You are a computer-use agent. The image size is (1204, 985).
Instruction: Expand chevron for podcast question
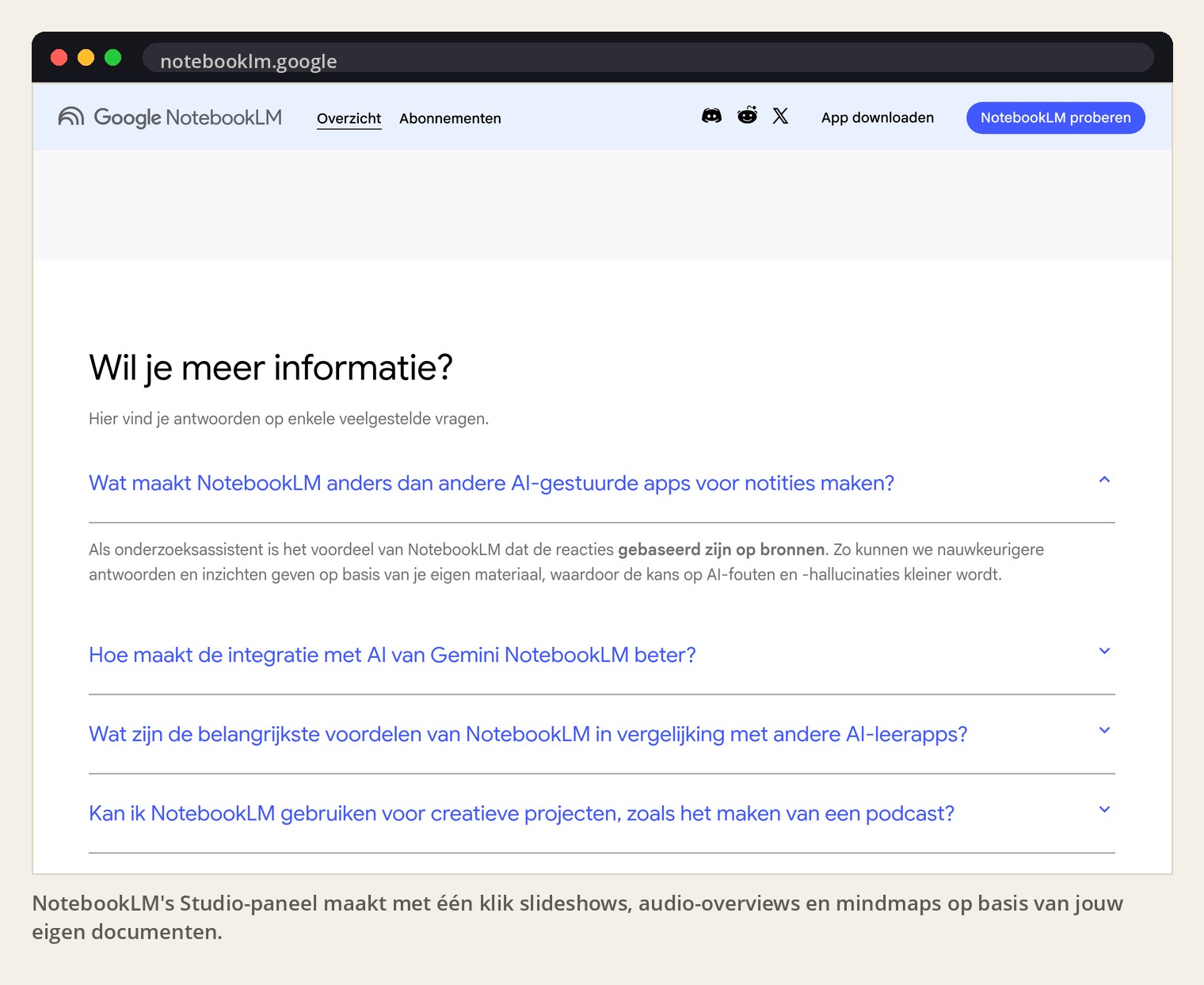(1104, 810)
